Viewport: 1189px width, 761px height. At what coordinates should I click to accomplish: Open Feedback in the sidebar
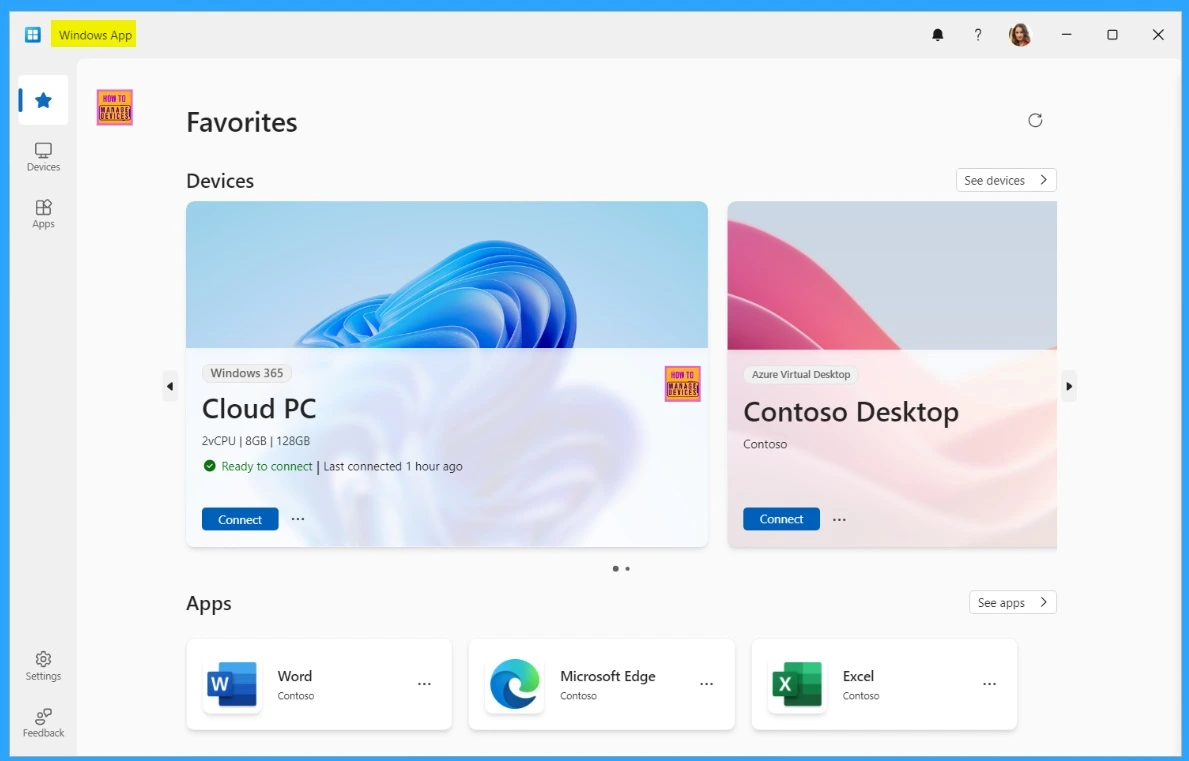(x=43, y=723)
